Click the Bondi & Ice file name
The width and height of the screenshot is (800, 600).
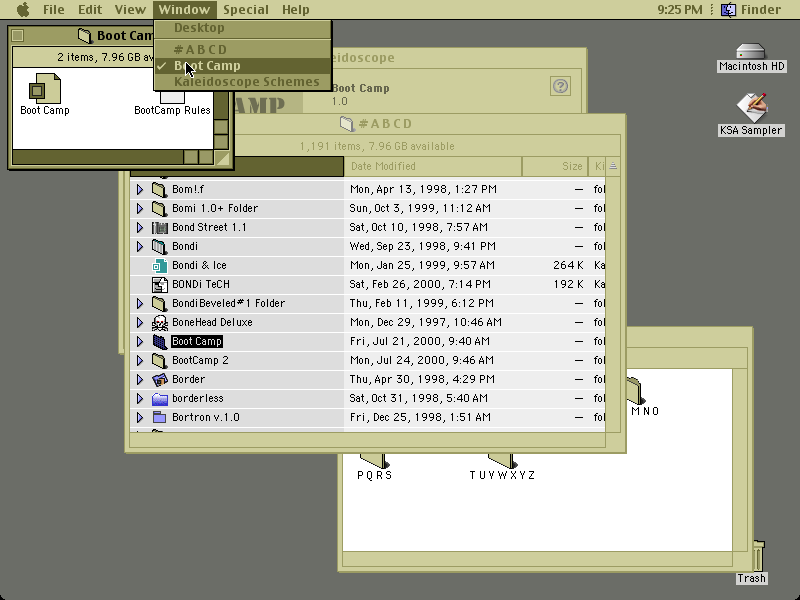(199, 265)
